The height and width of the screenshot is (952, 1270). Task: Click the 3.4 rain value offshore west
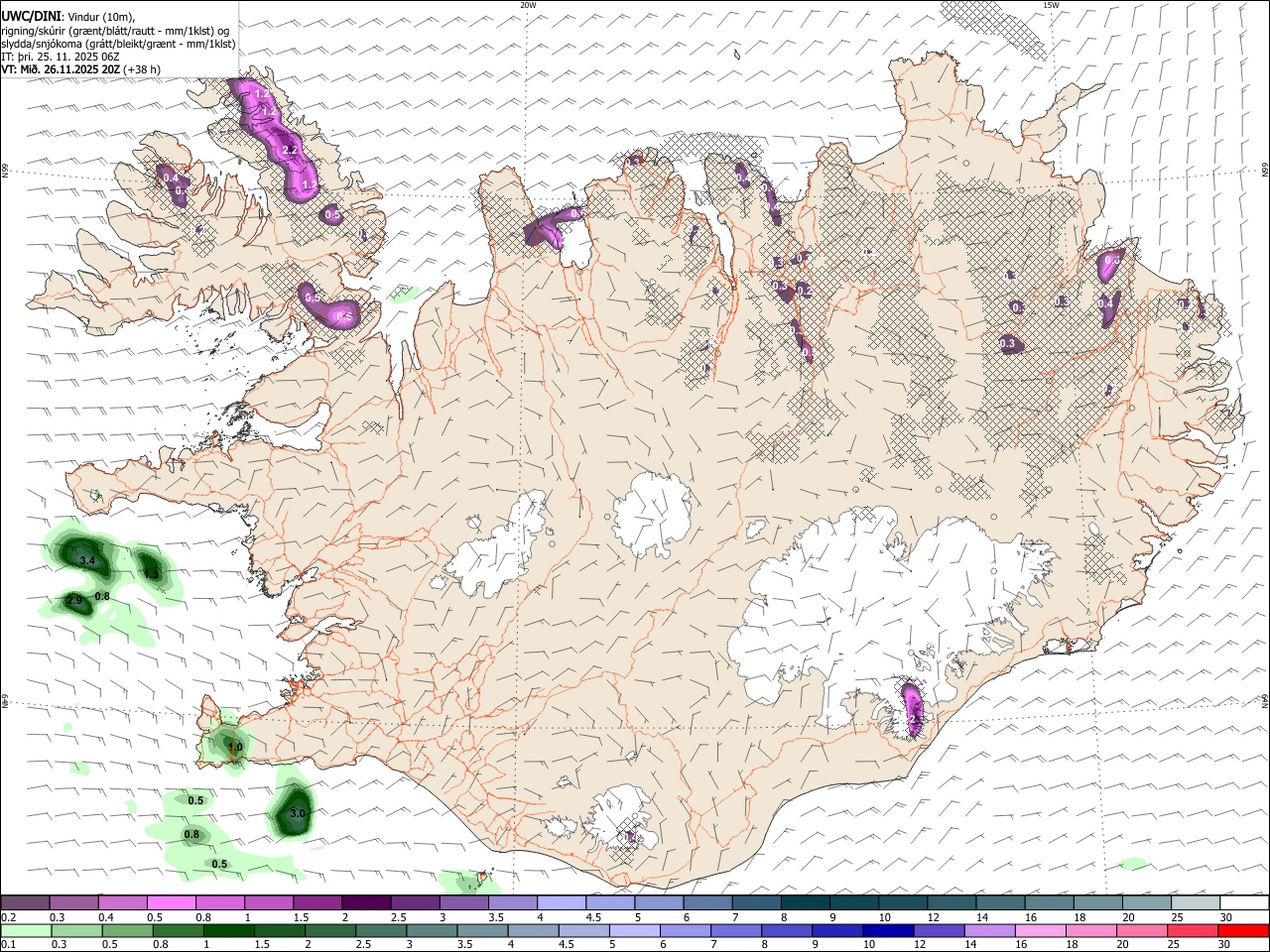coord(86,561)
